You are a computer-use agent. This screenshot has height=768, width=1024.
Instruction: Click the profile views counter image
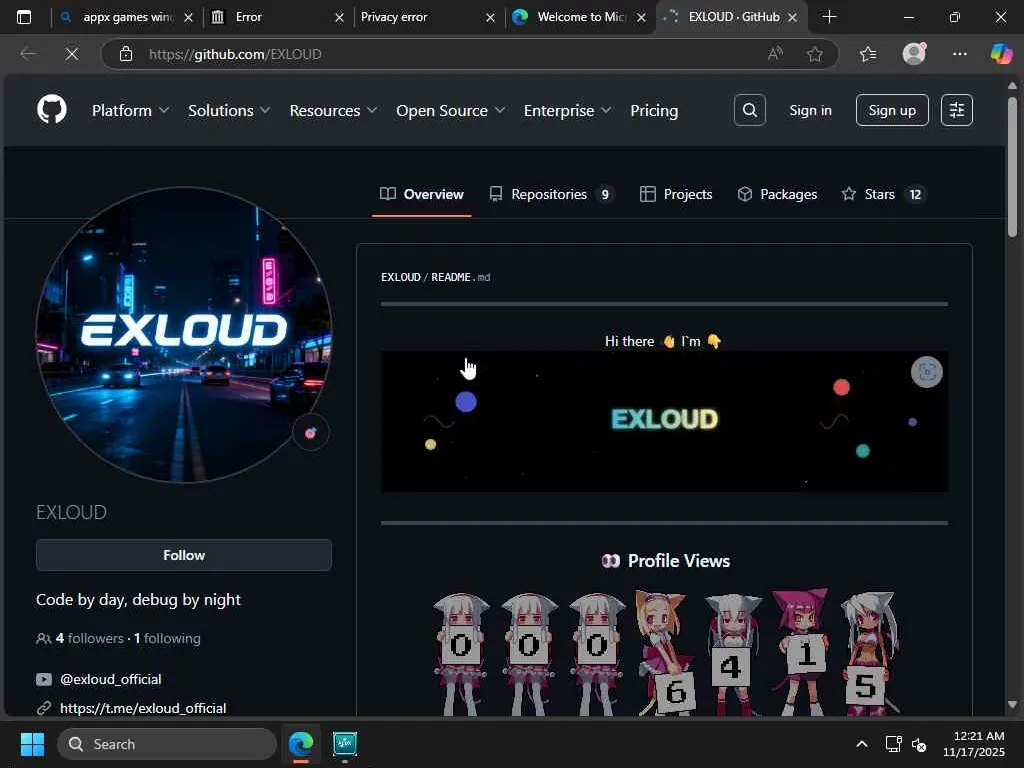point(665,652)
